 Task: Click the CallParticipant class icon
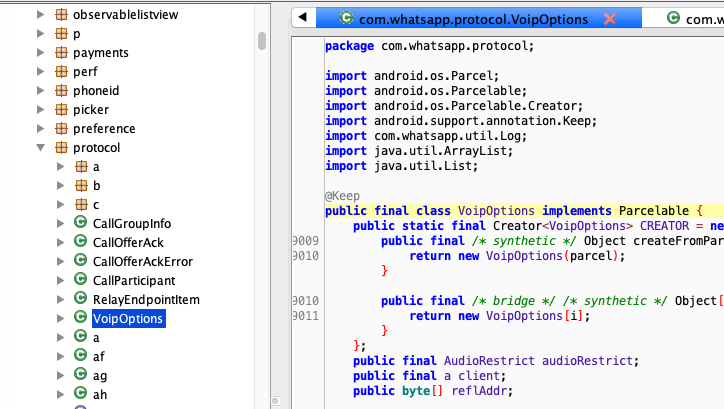80,279
